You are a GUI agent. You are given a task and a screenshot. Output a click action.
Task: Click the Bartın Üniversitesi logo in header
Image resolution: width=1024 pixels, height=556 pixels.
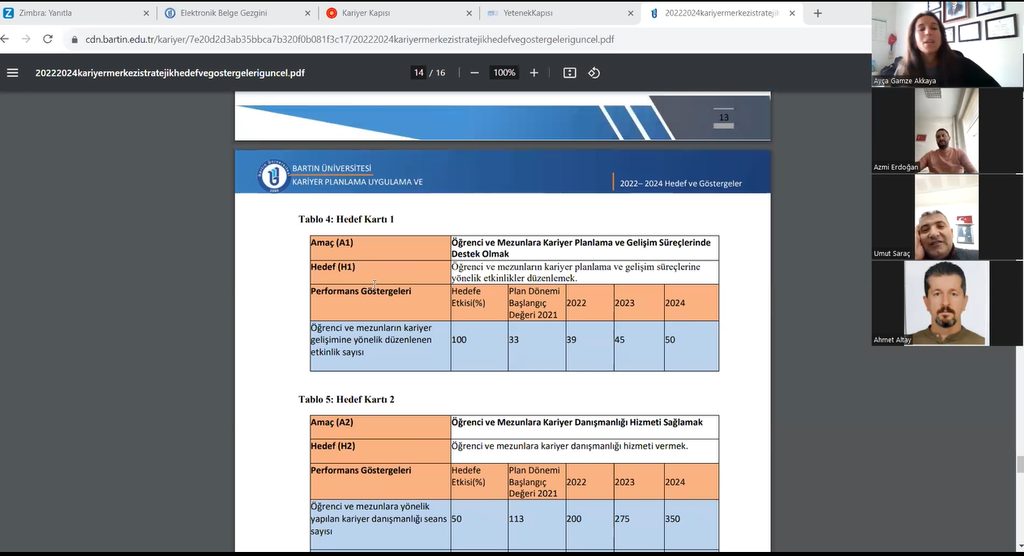[x=273, y=175]
